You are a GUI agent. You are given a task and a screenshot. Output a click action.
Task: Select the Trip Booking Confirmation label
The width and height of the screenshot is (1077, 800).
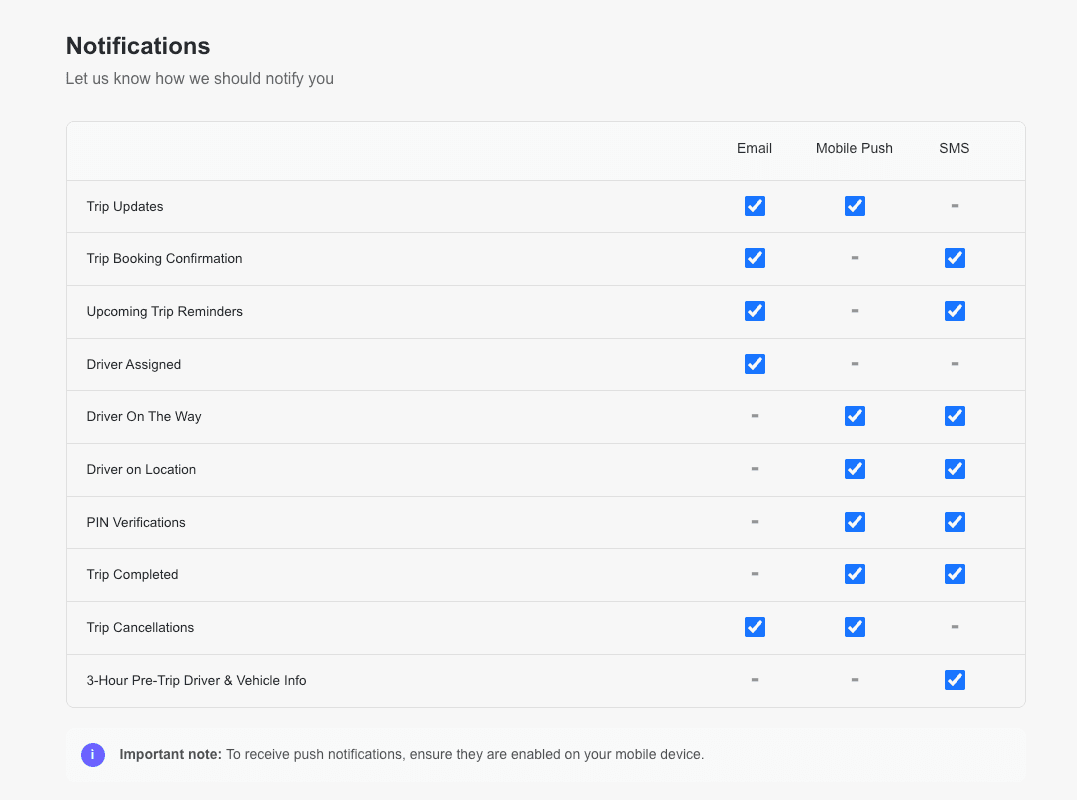(164, 259)
